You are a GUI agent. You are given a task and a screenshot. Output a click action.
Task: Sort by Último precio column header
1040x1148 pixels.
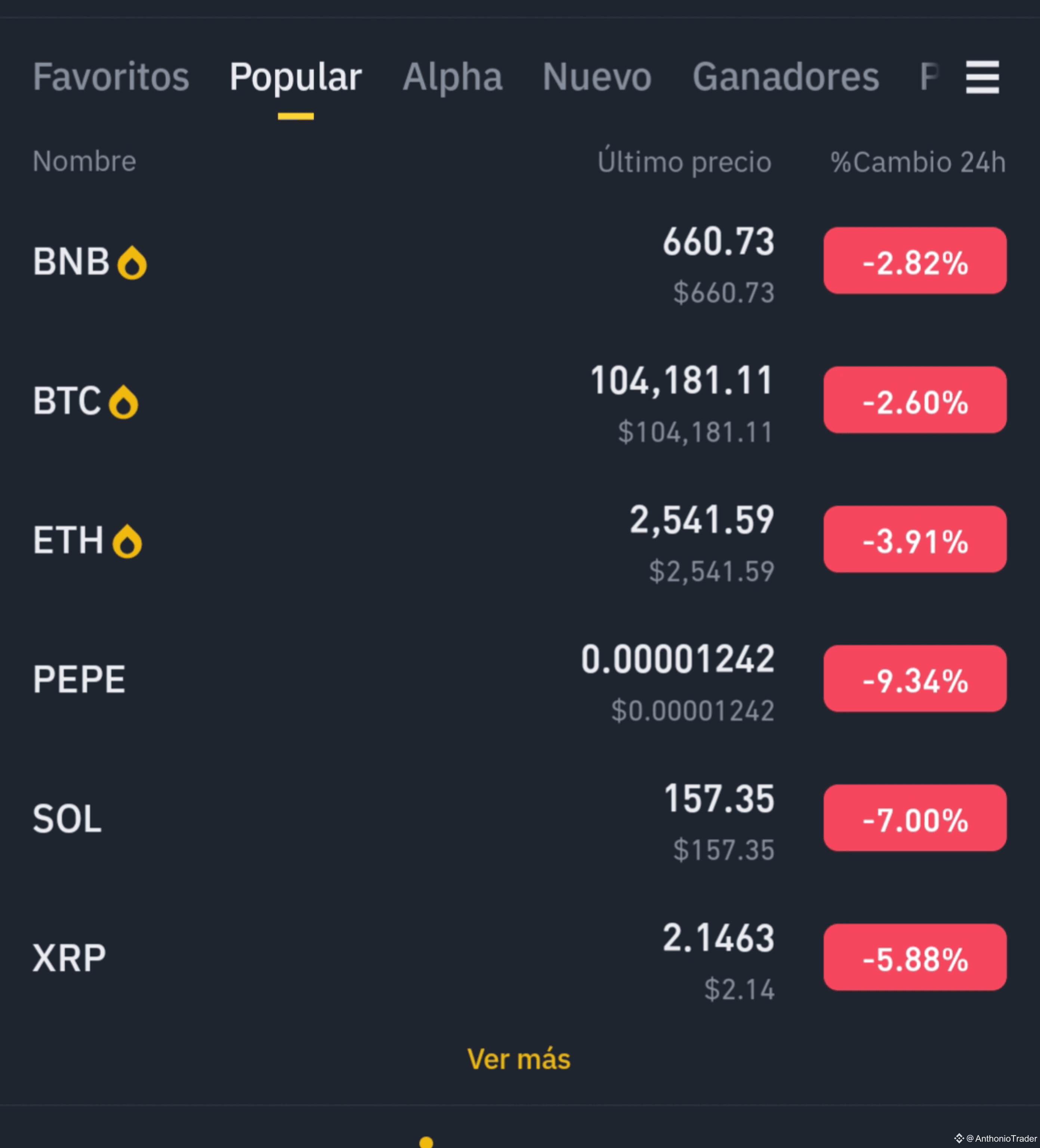point(685,161)
